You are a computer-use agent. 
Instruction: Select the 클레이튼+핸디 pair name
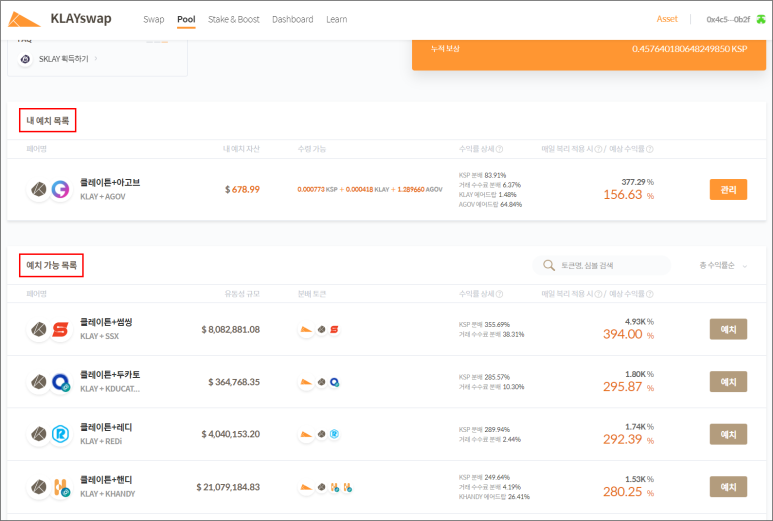(x=106, y=480)
